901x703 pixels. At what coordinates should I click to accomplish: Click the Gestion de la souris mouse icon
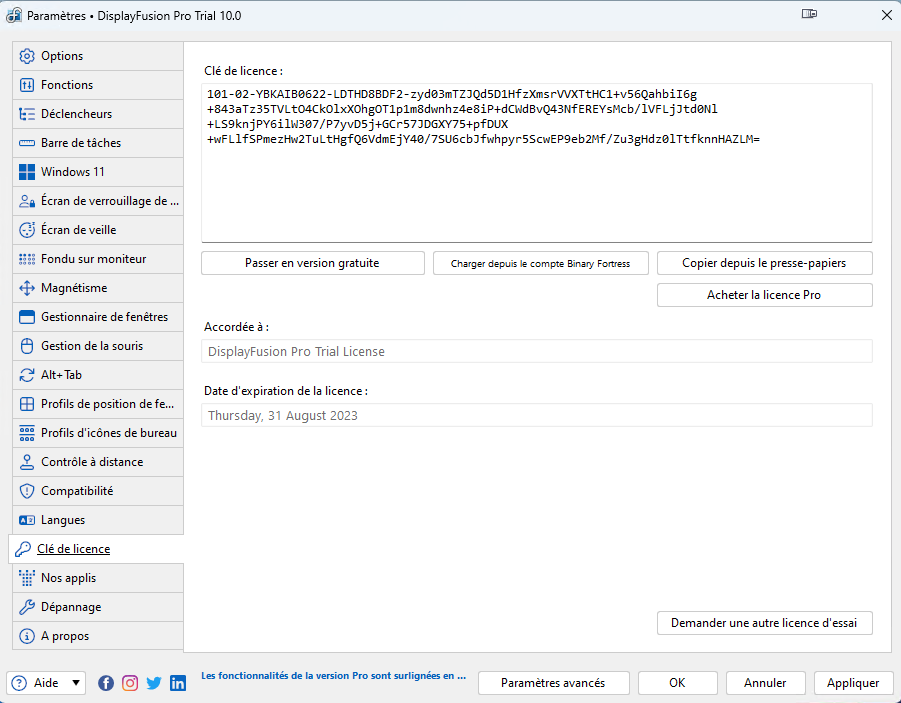click(x=27, y=346)
